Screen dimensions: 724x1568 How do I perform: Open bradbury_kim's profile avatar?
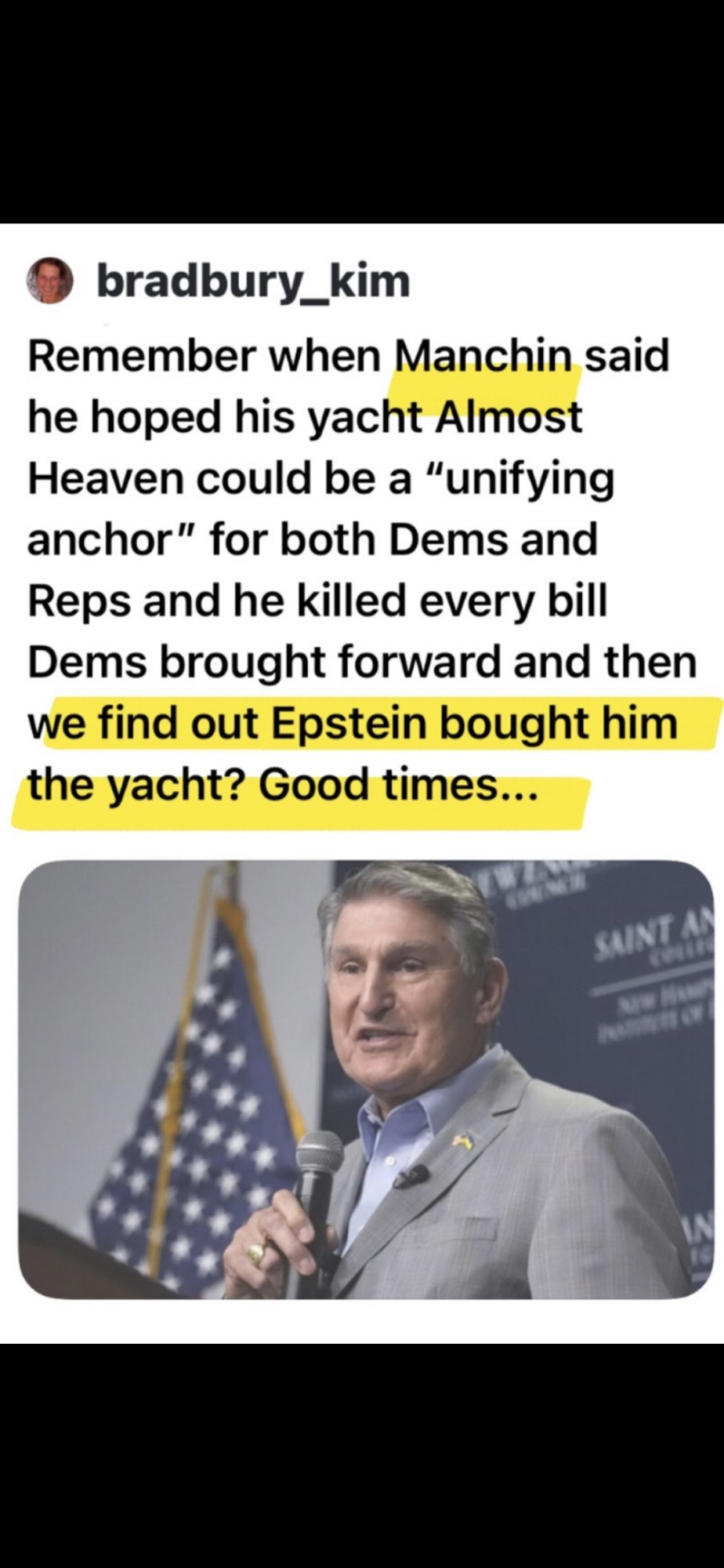[x=50, y=280]
